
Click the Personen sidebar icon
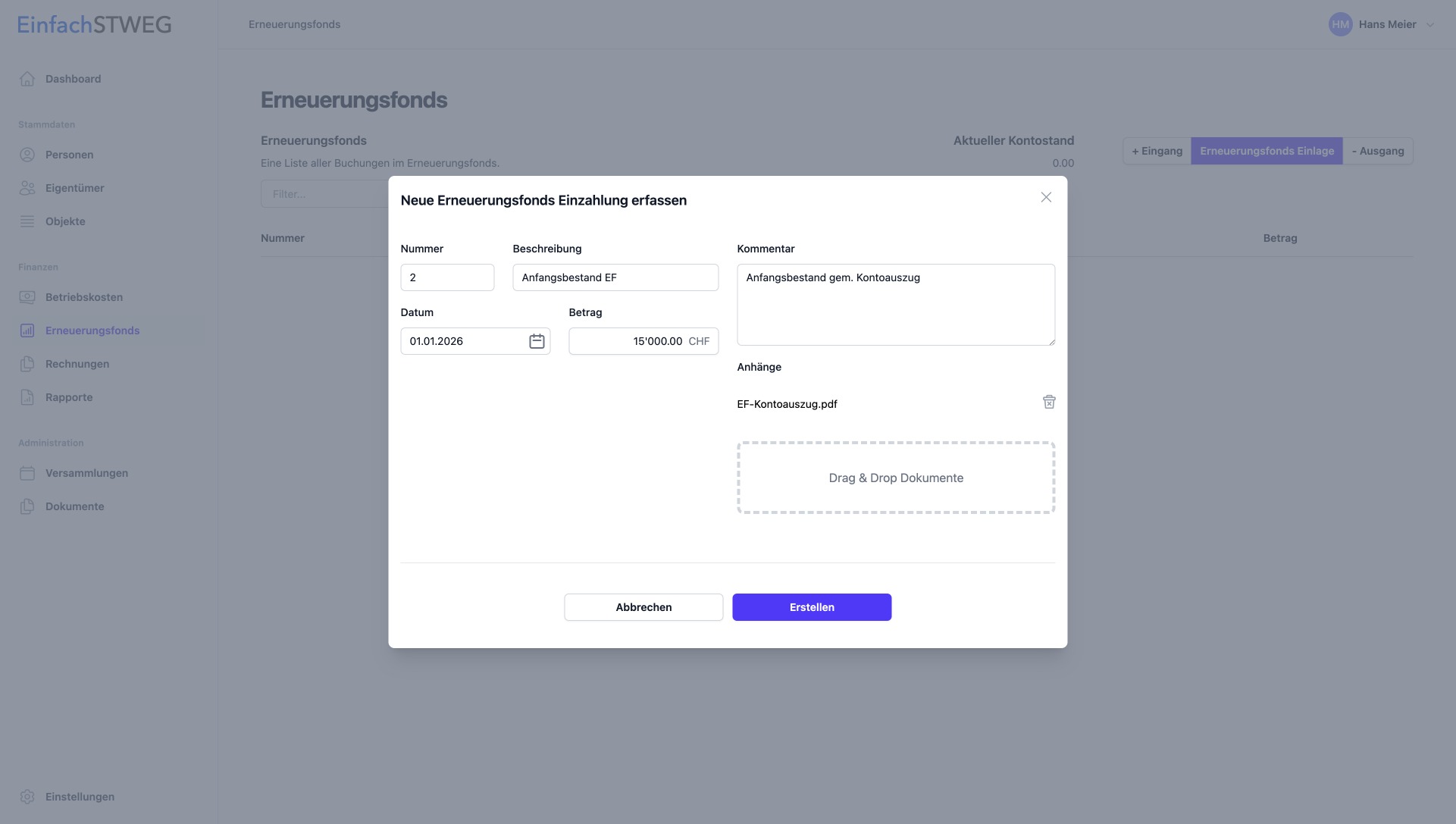tap(27, 155)
